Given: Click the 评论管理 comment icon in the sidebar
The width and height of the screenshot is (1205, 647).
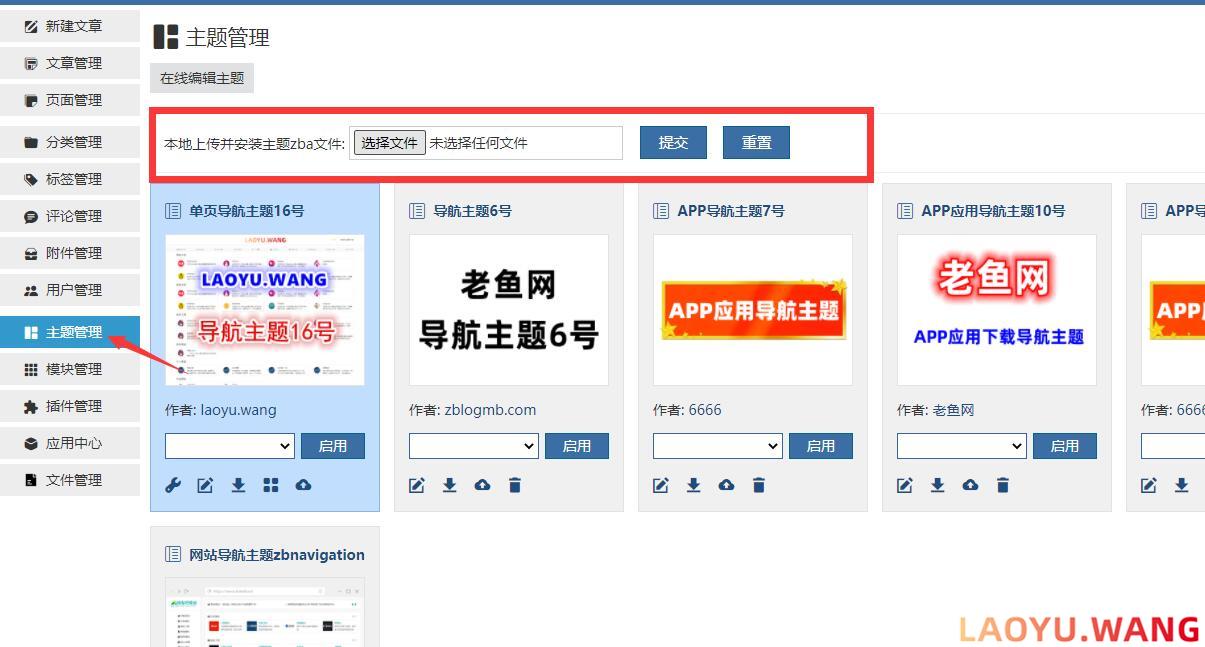Looking at the screenshot, I should 30,215.
